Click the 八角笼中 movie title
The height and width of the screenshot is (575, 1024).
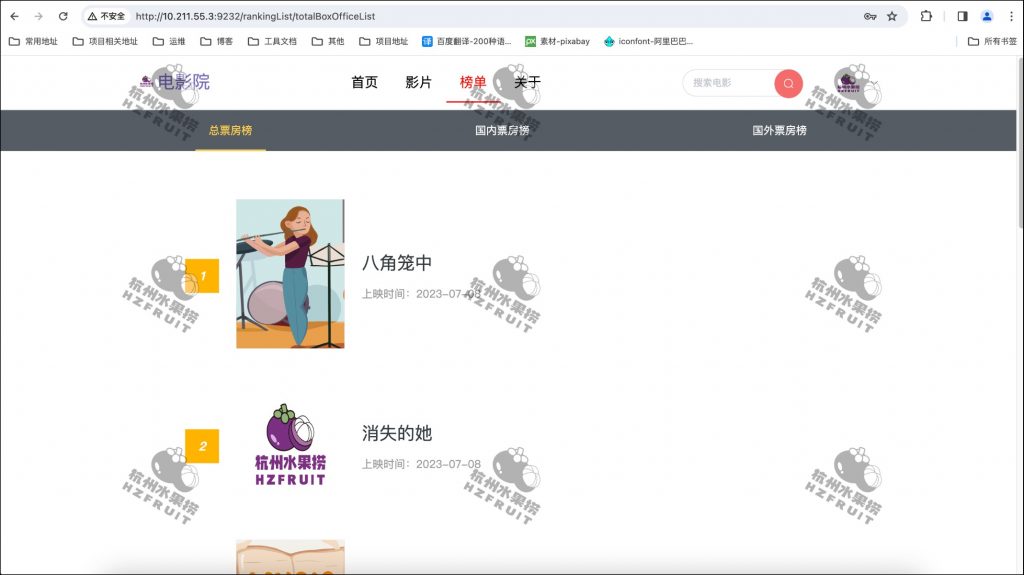point(397,263)
